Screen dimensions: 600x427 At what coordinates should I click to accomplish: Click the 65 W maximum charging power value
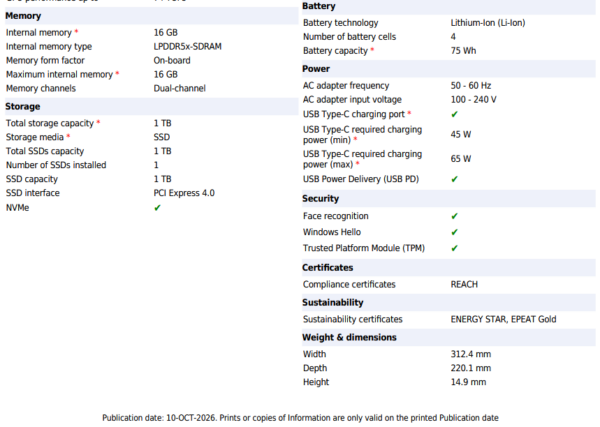click(461, 159)
